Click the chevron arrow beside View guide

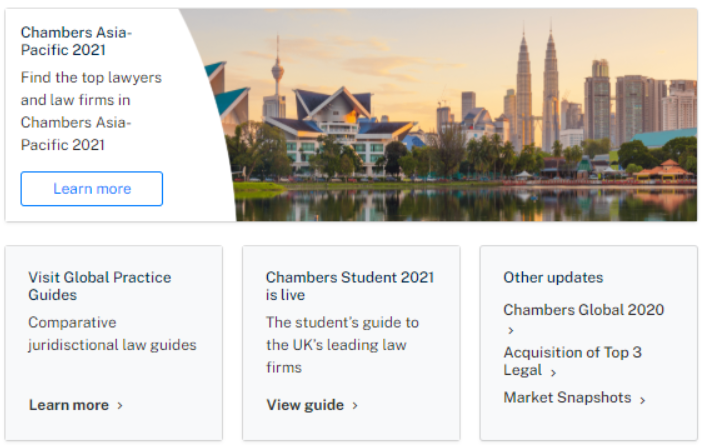355,406
